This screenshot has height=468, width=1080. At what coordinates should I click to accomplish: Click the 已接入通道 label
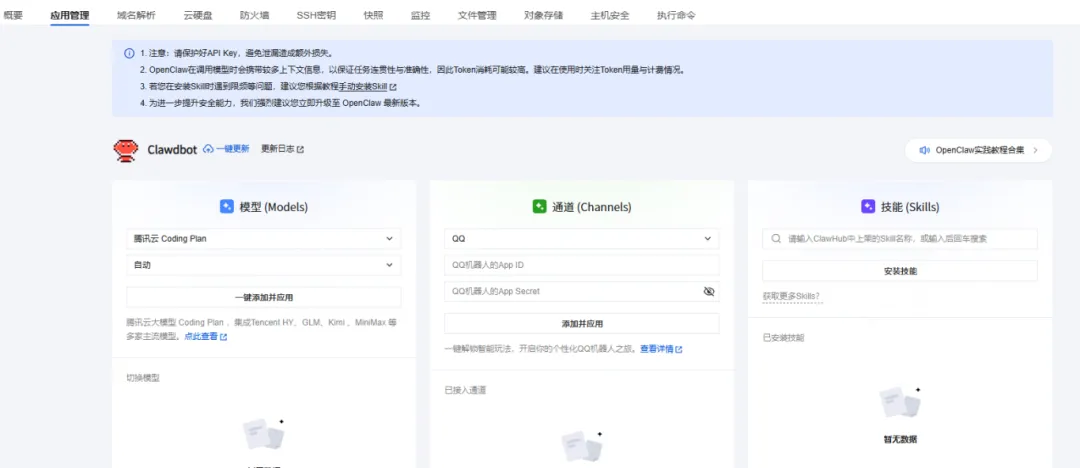[465, 390]
